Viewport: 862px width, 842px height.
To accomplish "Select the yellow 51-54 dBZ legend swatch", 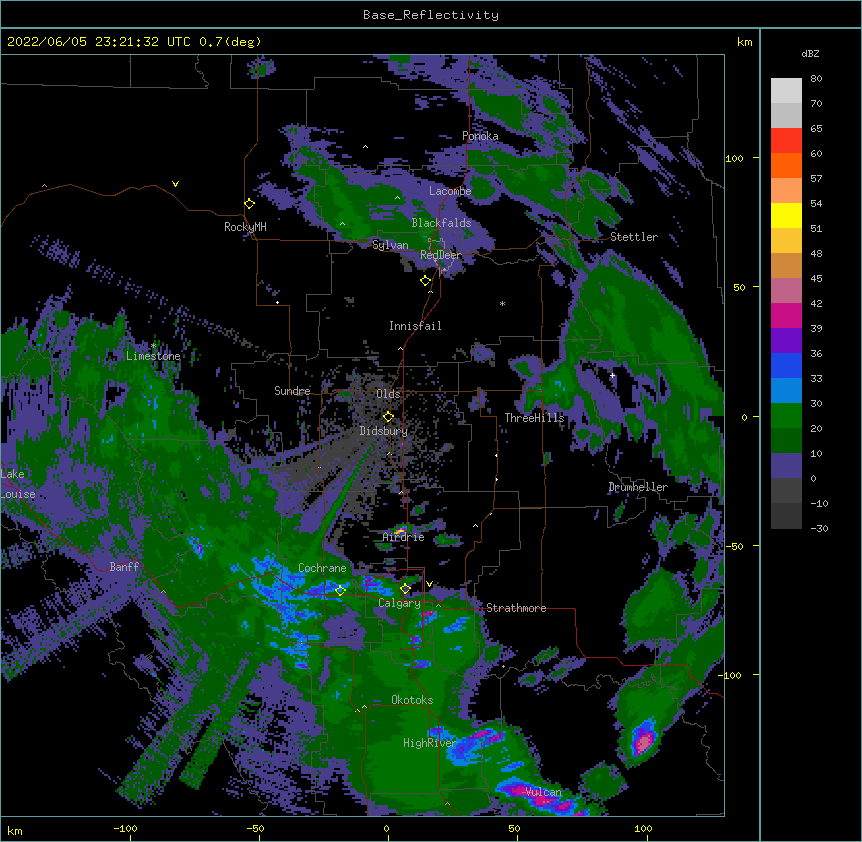I will click(786, 215).
